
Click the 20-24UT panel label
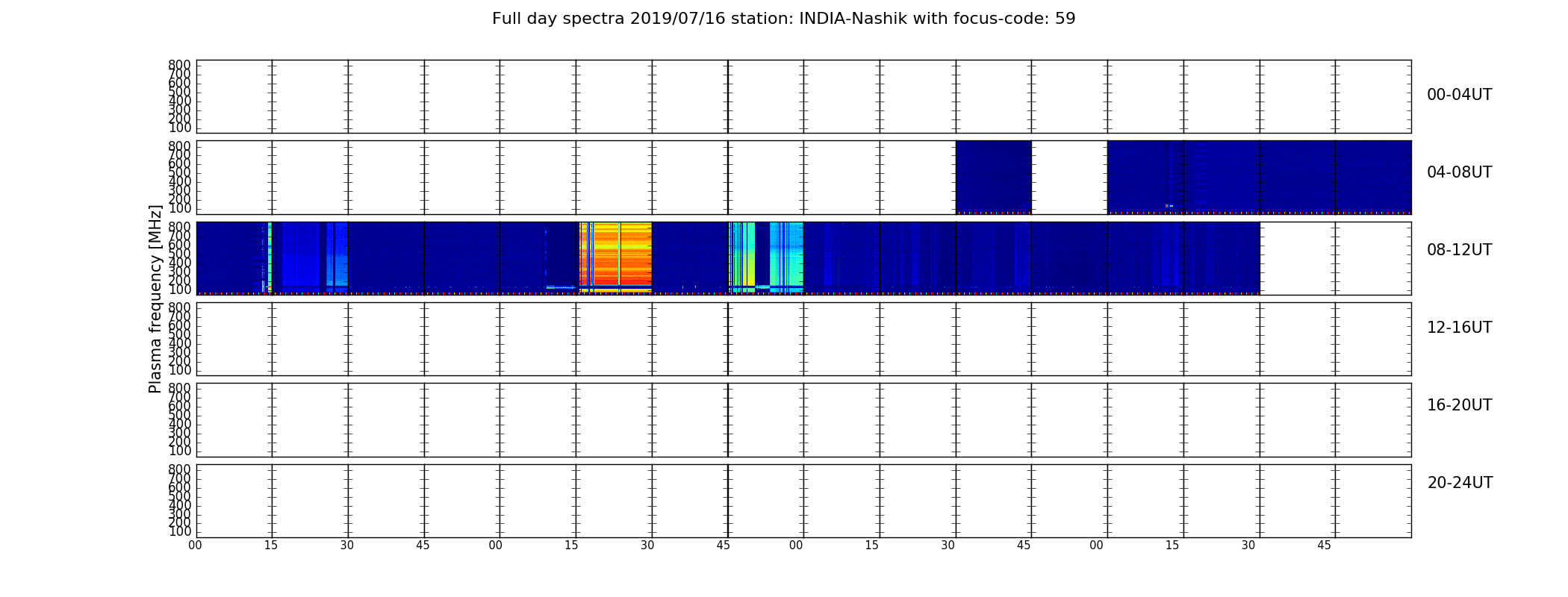[1460, 483]
